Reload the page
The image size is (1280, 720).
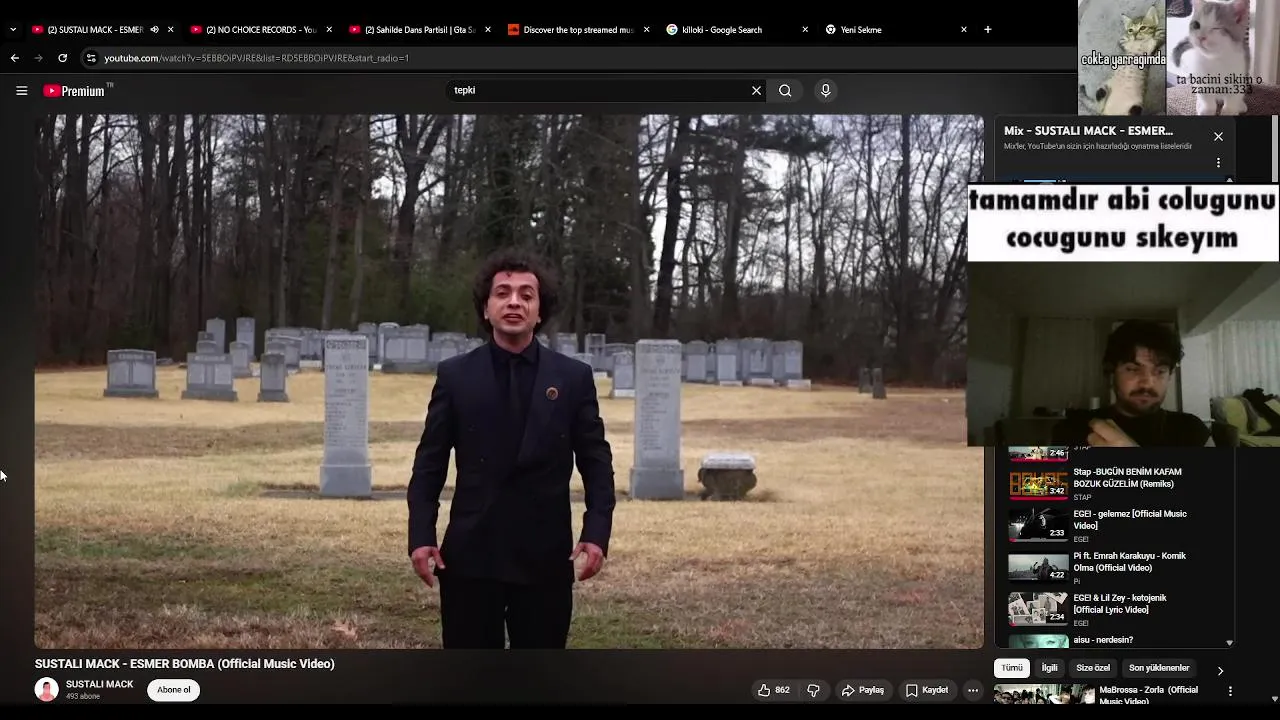coord(62,58)
